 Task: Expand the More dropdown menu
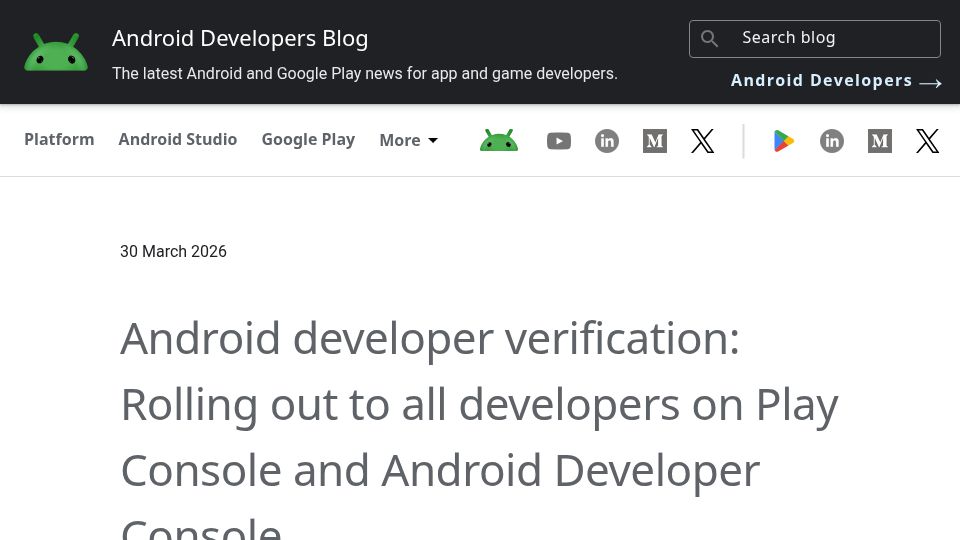point(408,140)
